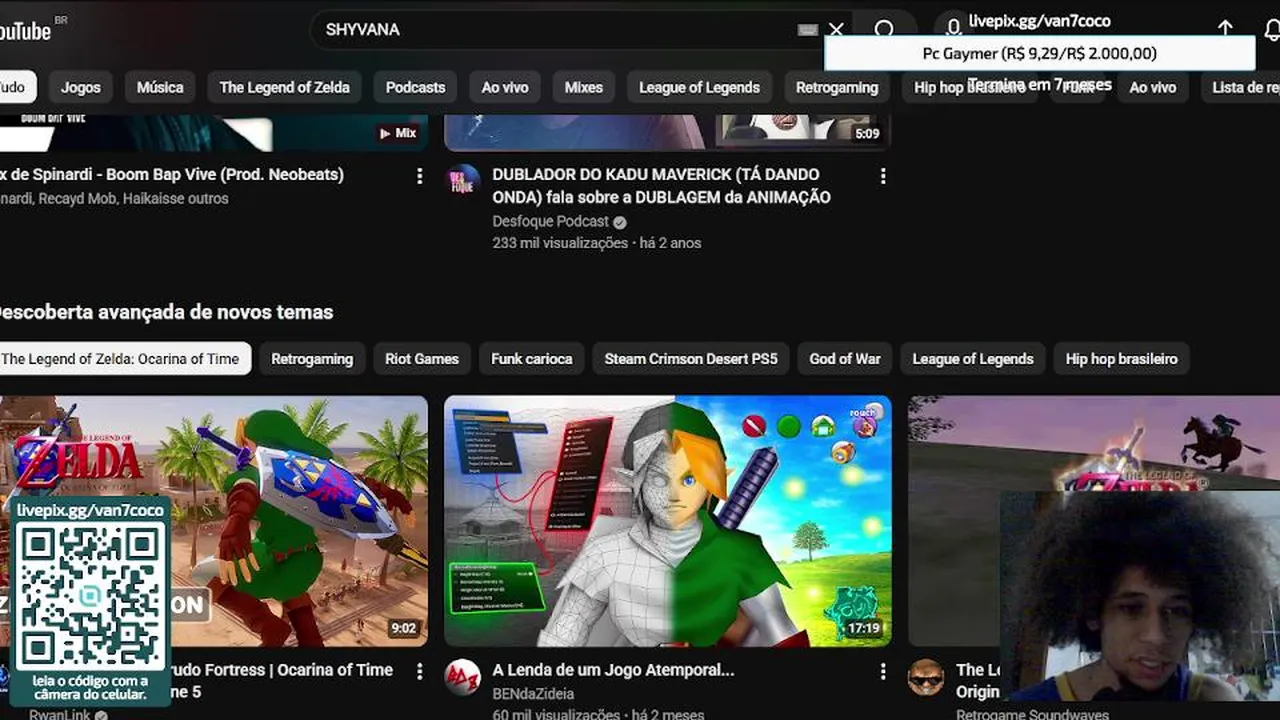Image resolution: width=1280 pixels, height=720 pixels.
Task: Open YouTube home via logo
Action: pos(27,31)
